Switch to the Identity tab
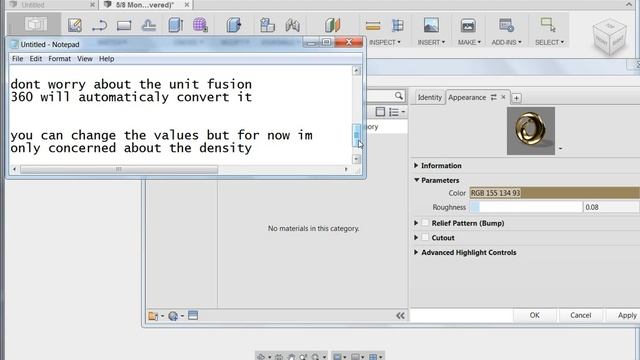This screenshot has height=360, width=640. pos(430,98)
